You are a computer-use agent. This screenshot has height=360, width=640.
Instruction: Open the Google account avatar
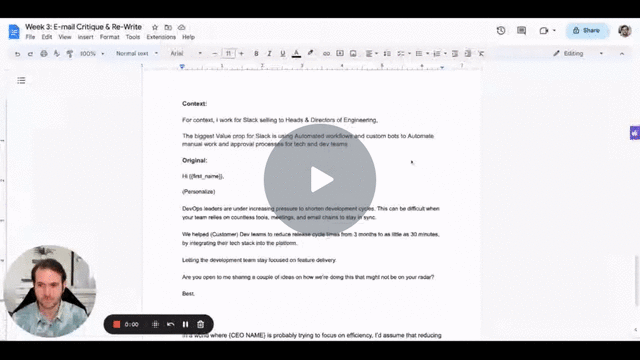(624, 31)
